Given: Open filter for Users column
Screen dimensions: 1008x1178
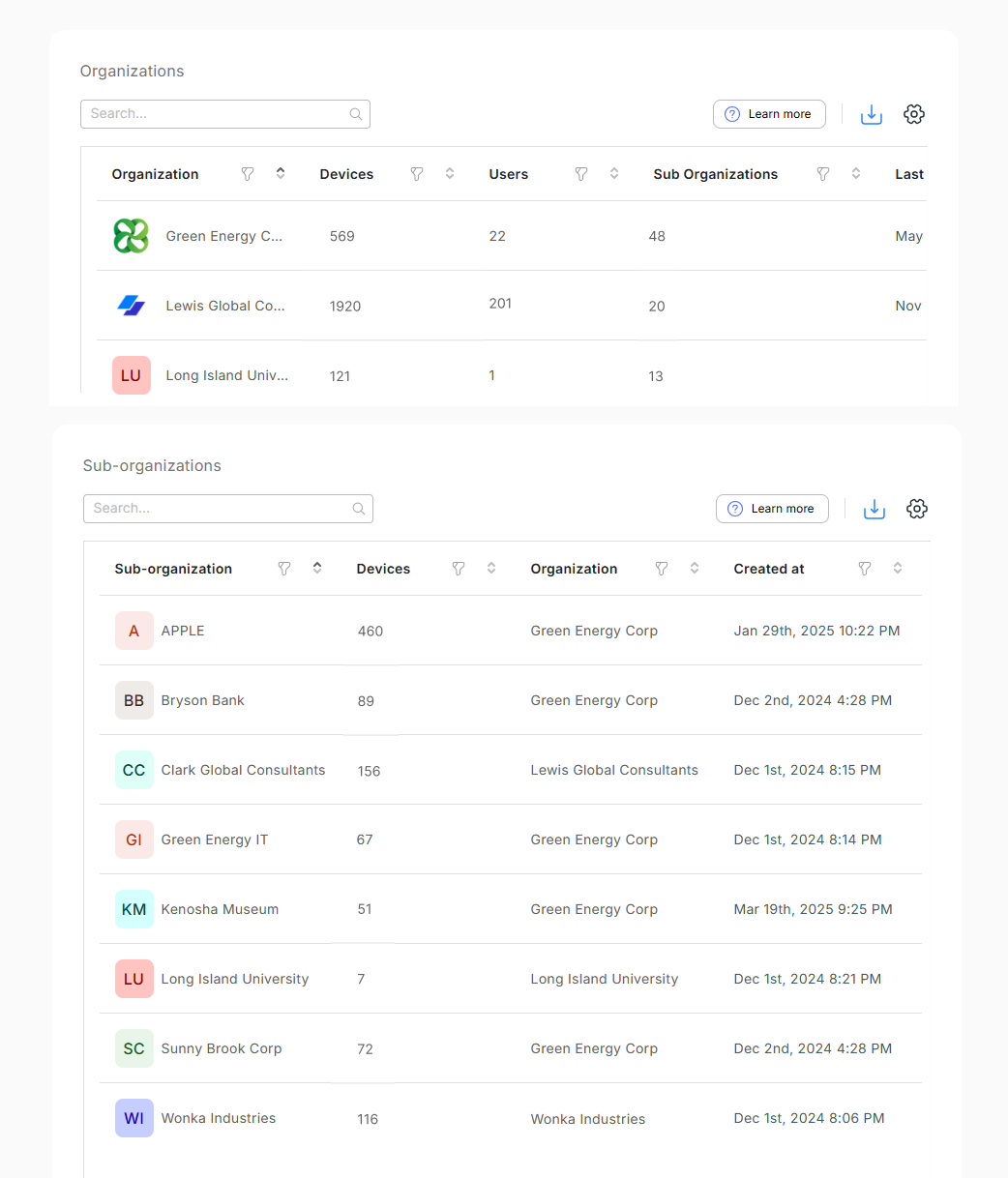Looking at the screenshot, I should coord(581,174).
